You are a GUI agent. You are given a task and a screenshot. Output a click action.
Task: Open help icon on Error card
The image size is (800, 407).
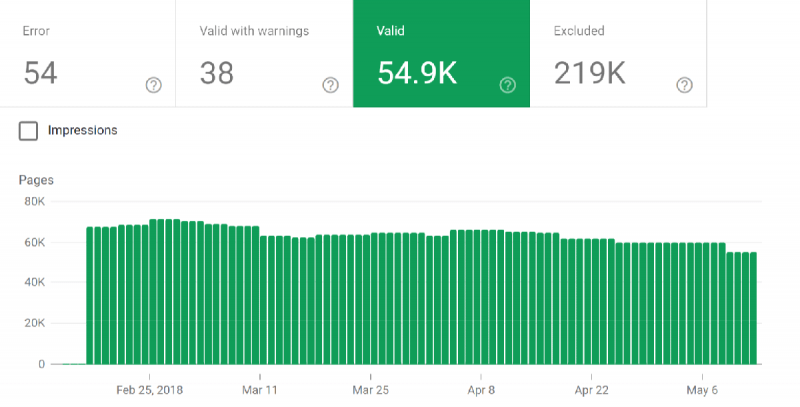[154, 85]
